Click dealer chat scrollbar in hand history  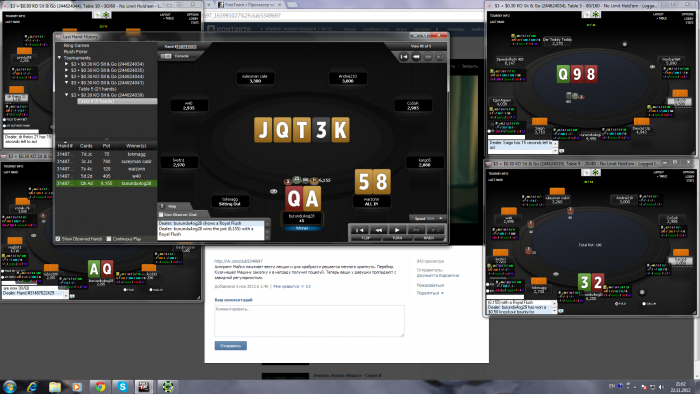point(267,230)
